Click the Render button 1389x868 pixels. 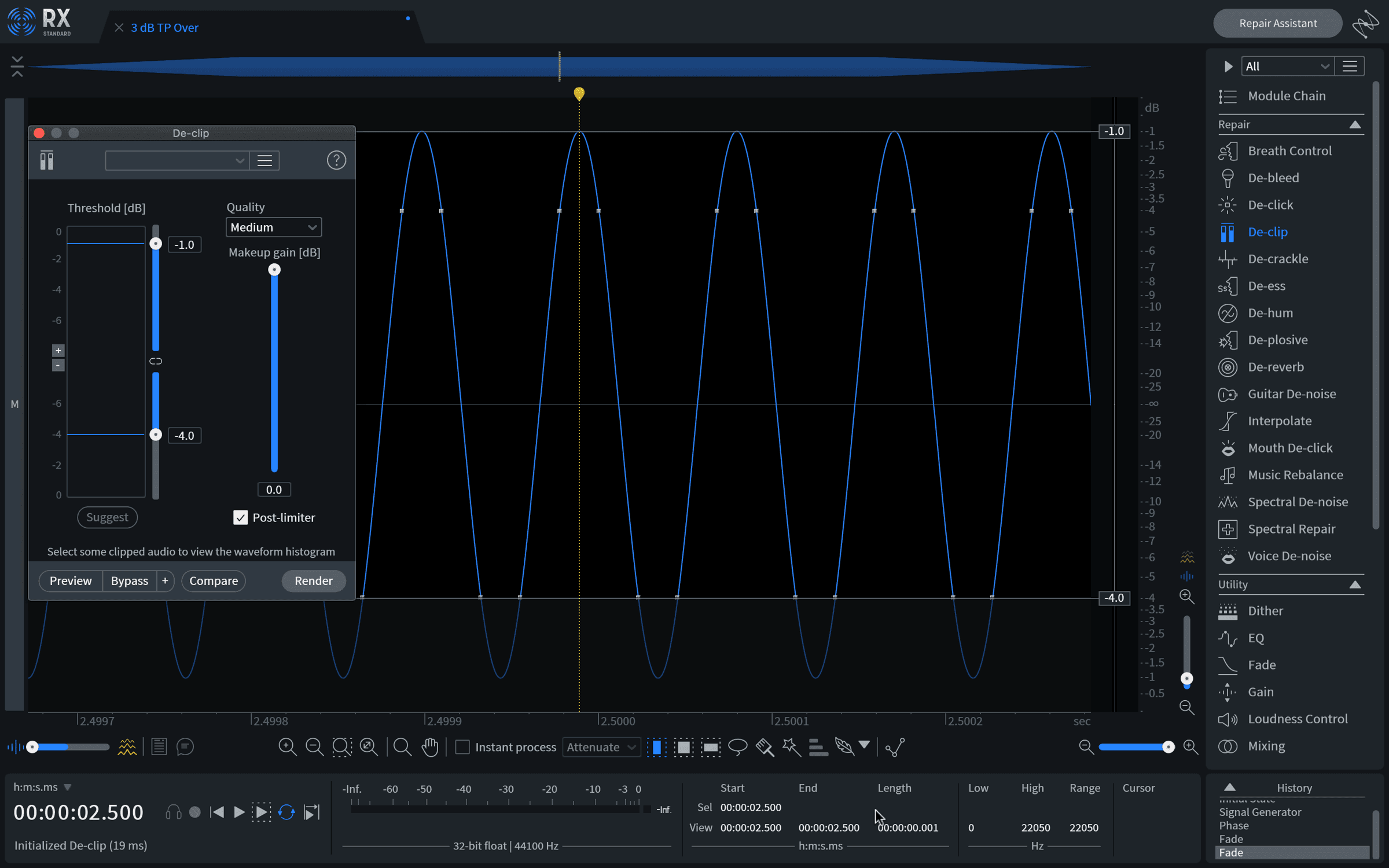[314, 581]
